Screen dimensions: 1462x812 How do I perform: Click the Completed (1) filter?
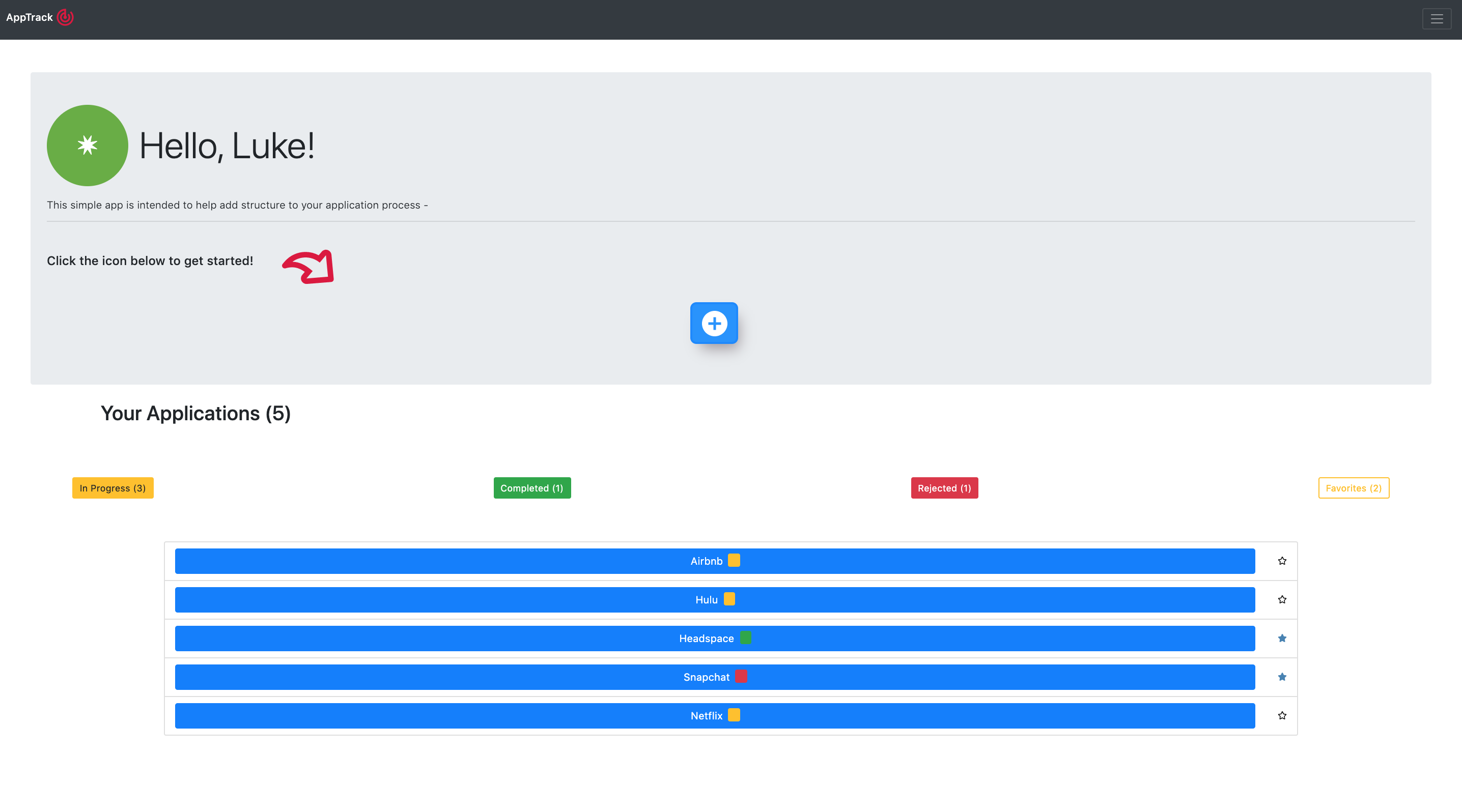532,487
